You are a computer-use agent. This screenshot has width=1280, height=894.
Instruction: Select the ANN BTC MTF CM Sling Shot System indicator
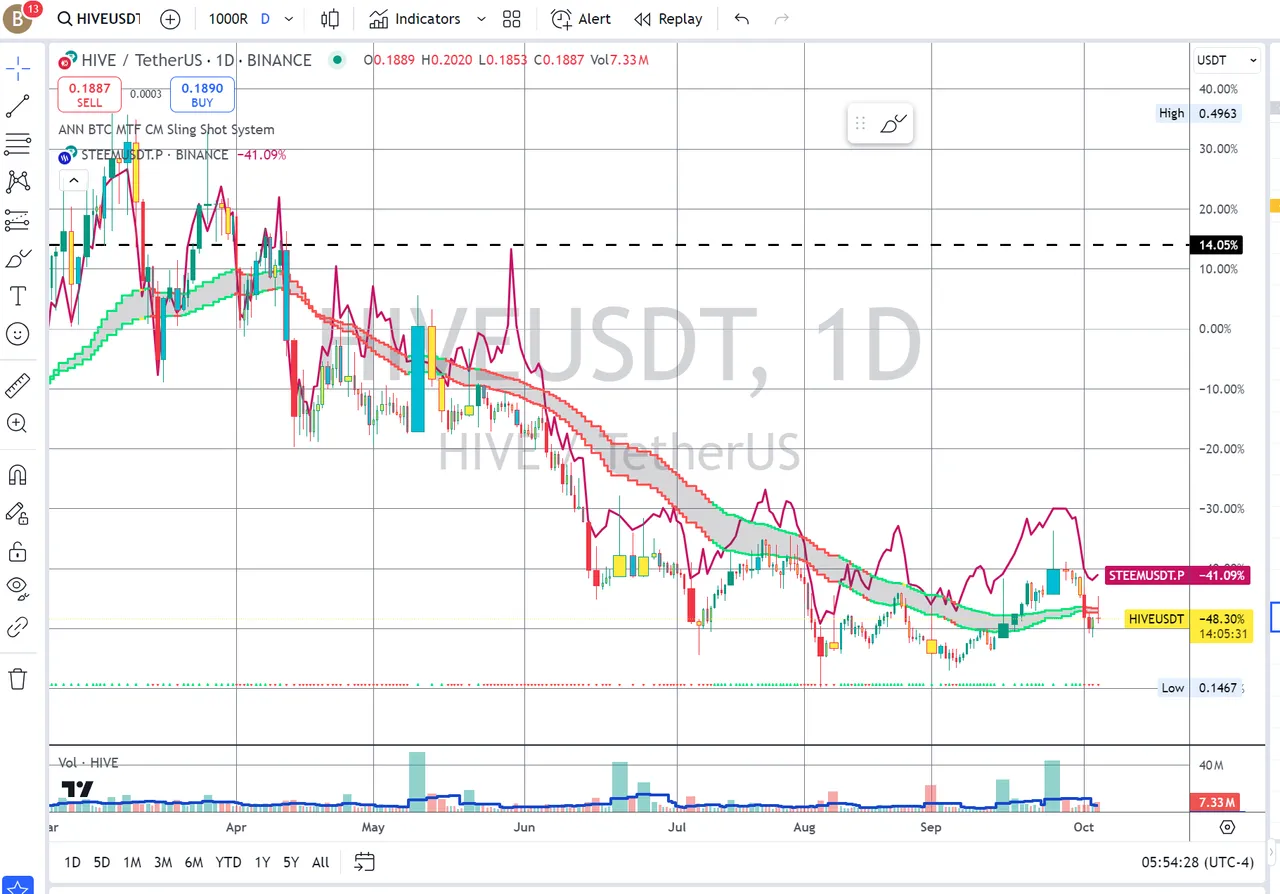point(166,130)
